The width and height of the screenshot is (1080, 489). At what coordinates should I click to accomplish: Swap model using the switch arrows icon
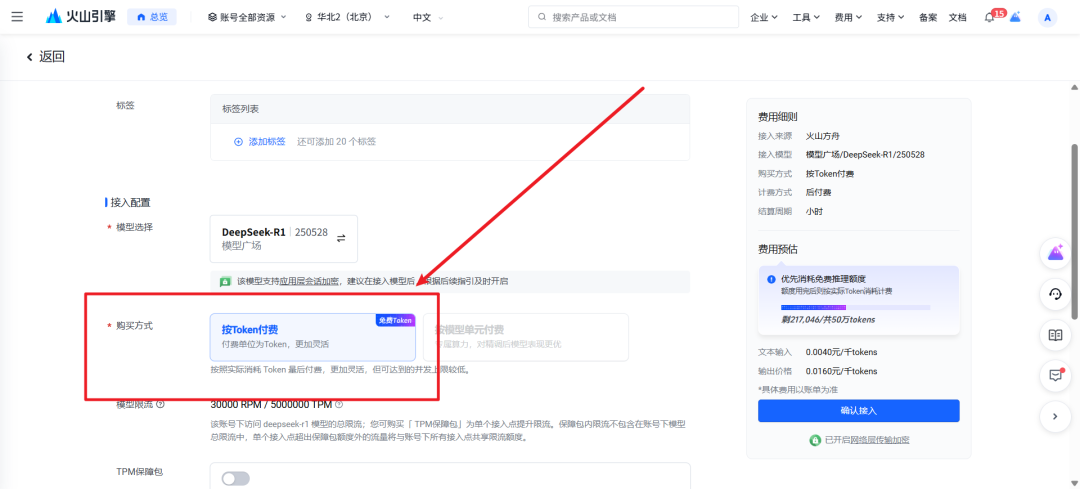[x=341, y=238]
